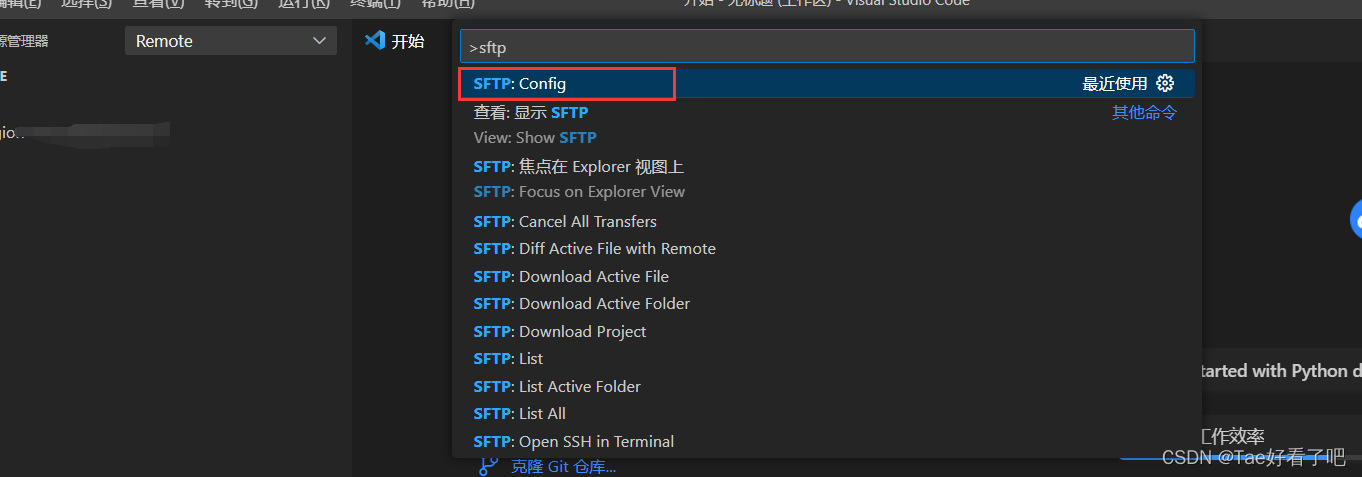
Task: Select SFTP: Cancel All Transfers
Action: coord(565,222)
